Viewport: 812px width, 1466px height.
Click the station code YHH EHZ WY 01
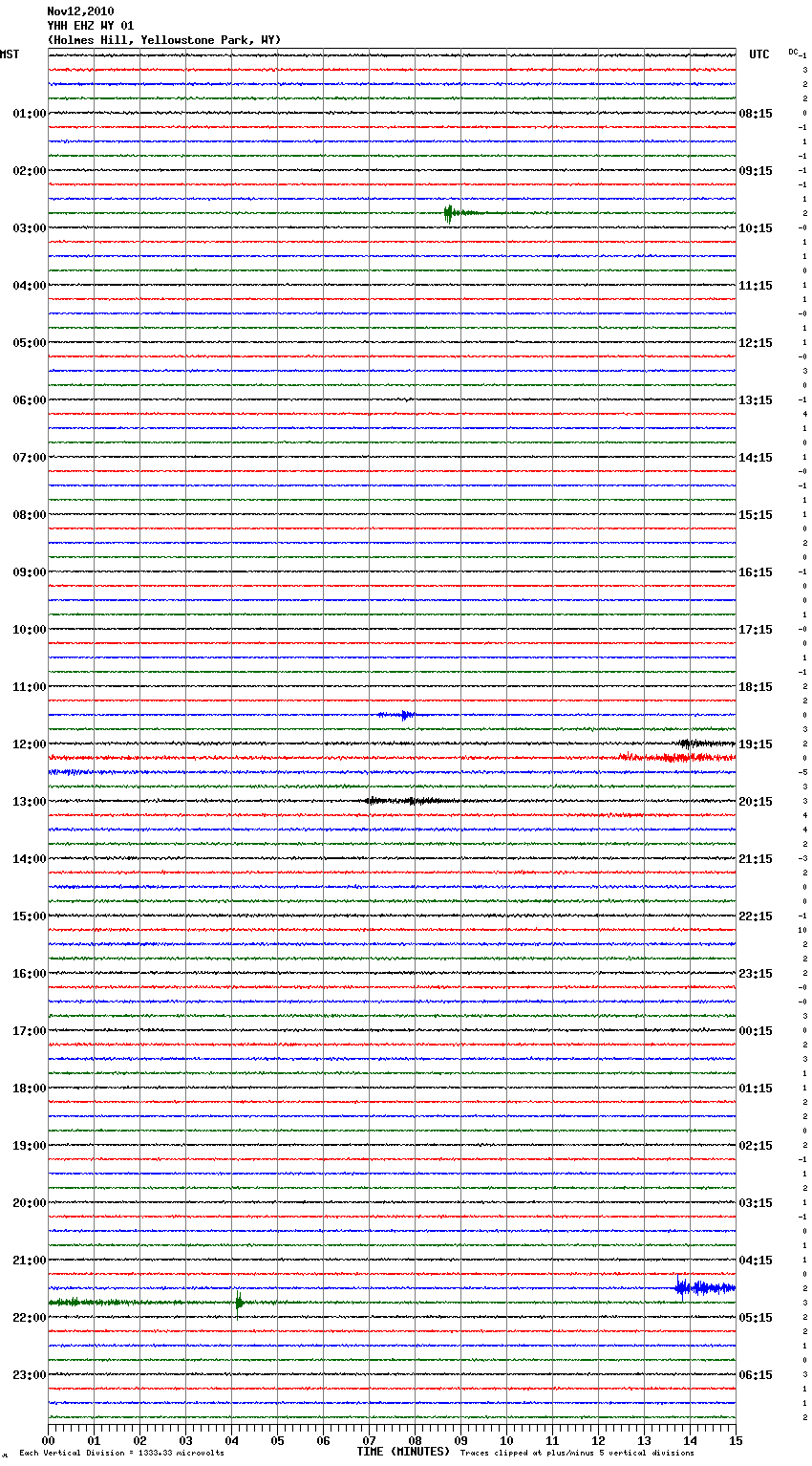coord(91,26)
